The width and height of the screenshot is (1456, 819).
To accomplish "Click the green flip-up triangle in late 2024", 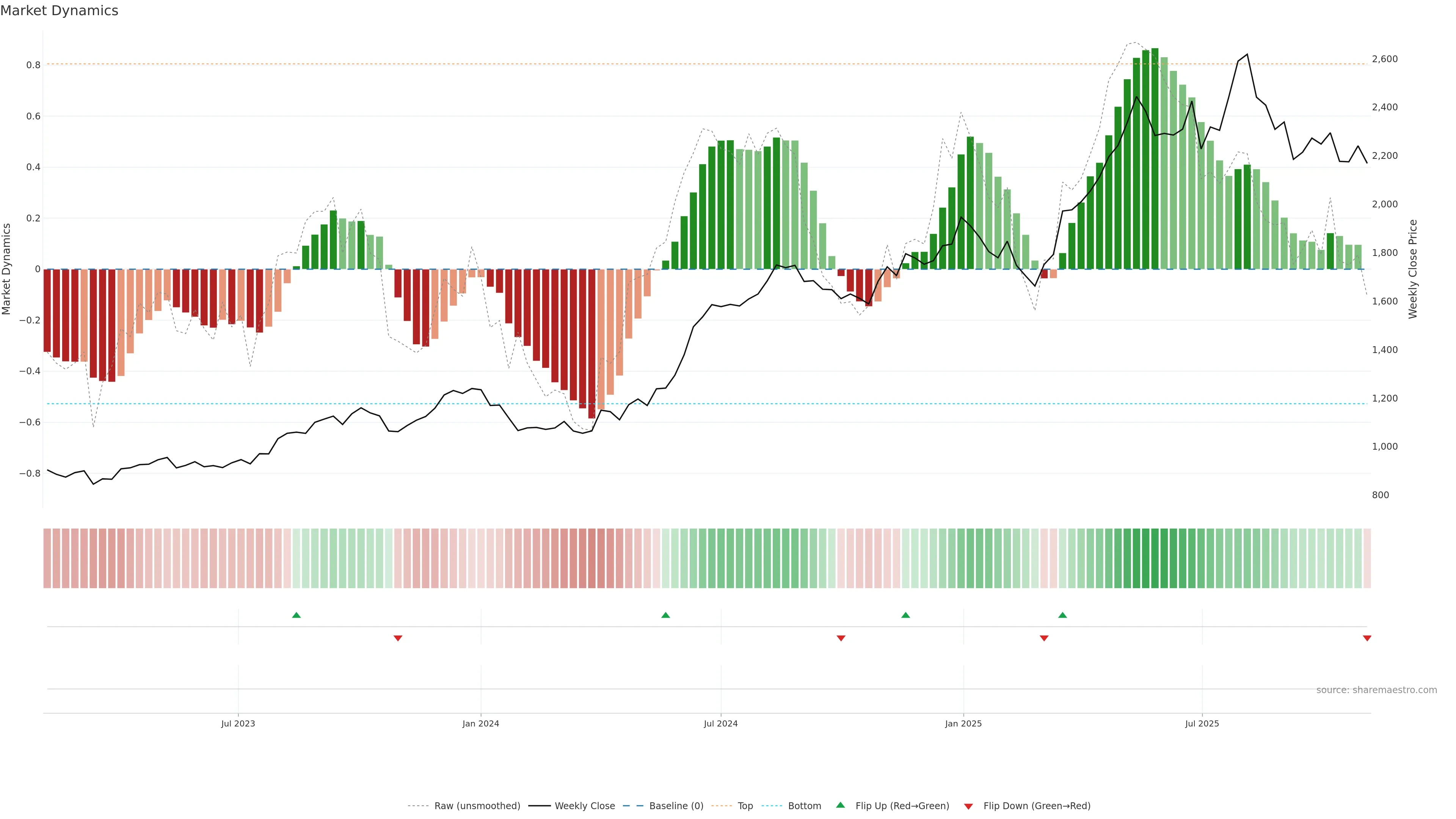I will click(905, 615).
